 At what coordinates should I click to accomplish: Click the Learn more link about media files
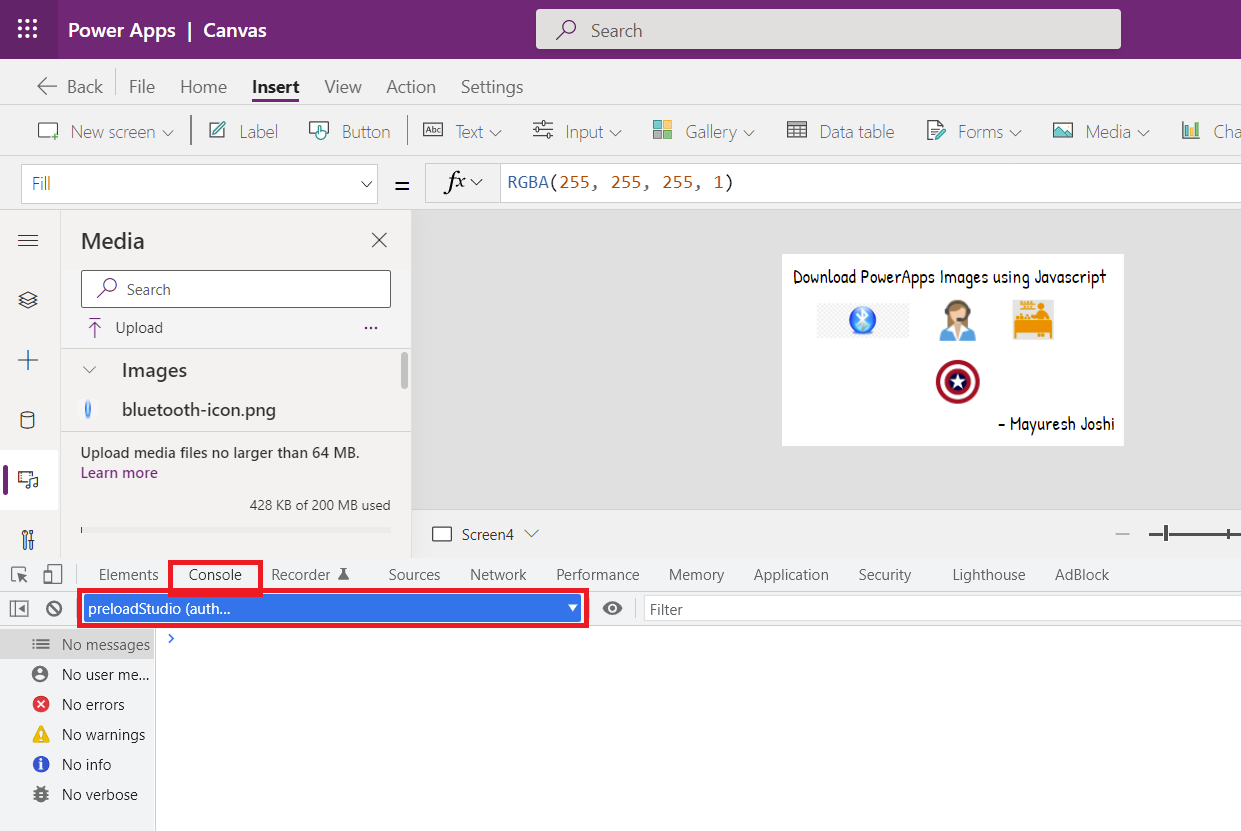pyautogui.click(x=119, y=472)
